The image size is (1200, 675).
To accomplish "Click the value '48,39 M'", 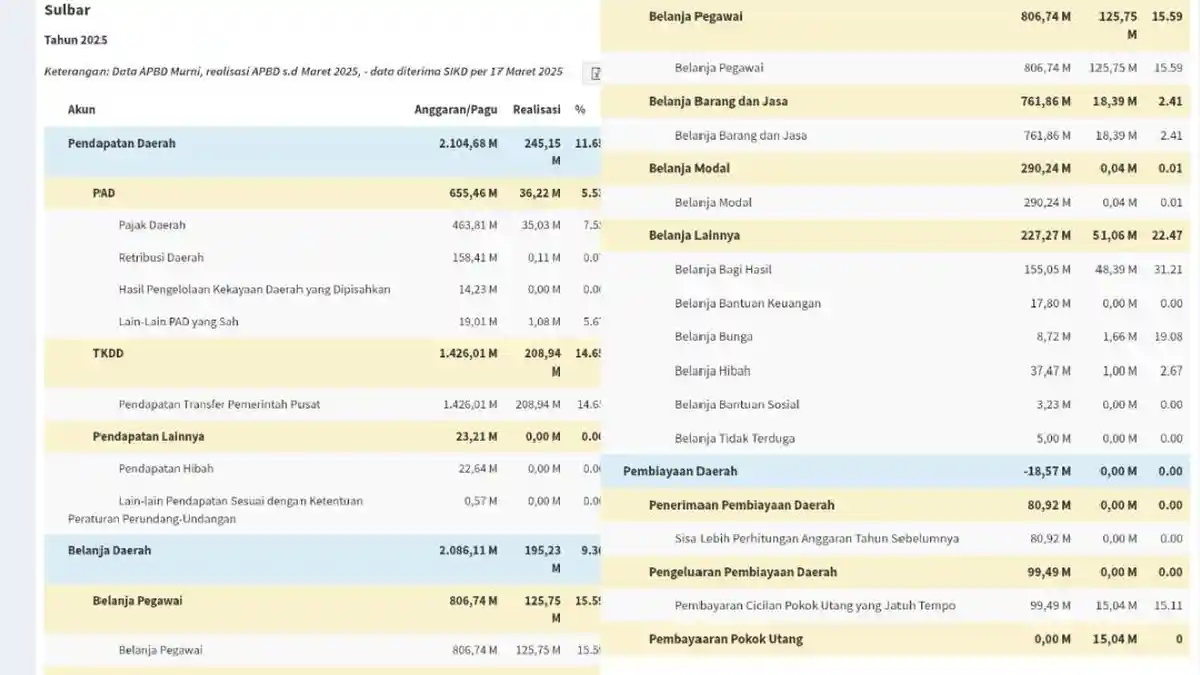I will [1116, 270].
